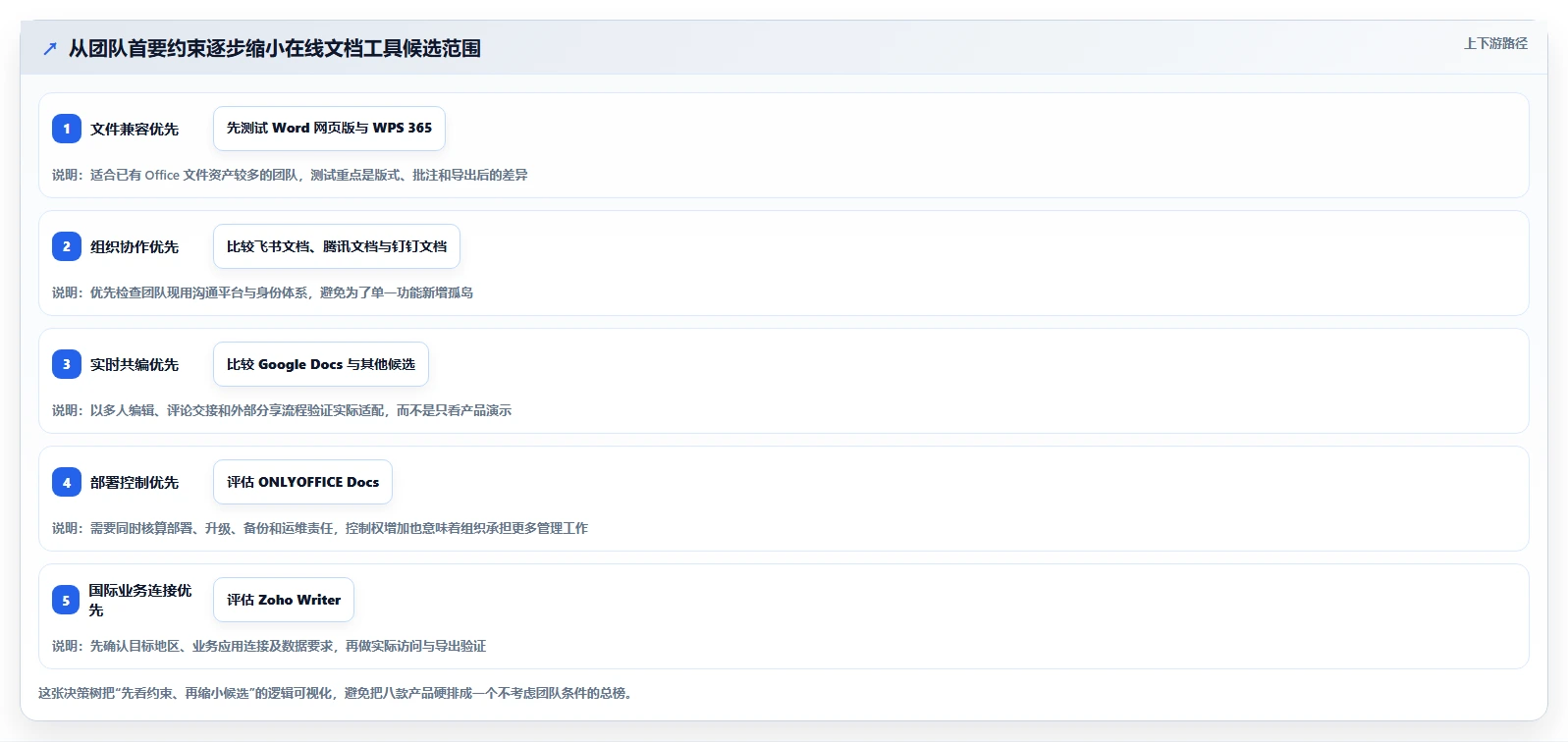This screenshot has height=742, width=1568.
Task: Click the 上下游路径 label
Action: coord(1495,43)
